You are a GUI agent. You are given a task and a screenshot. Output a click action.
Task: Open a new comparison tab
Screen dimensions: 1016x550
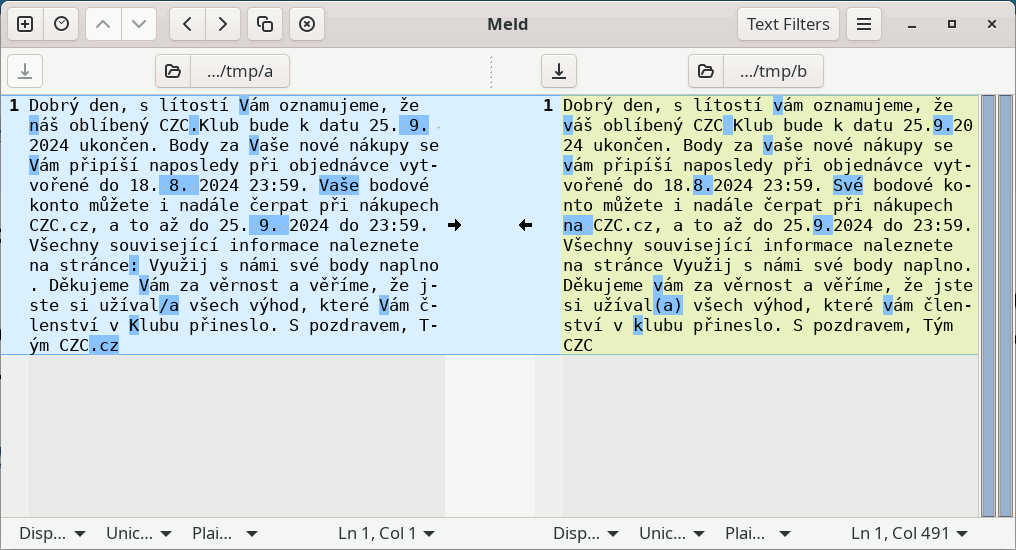pos(25,24)
